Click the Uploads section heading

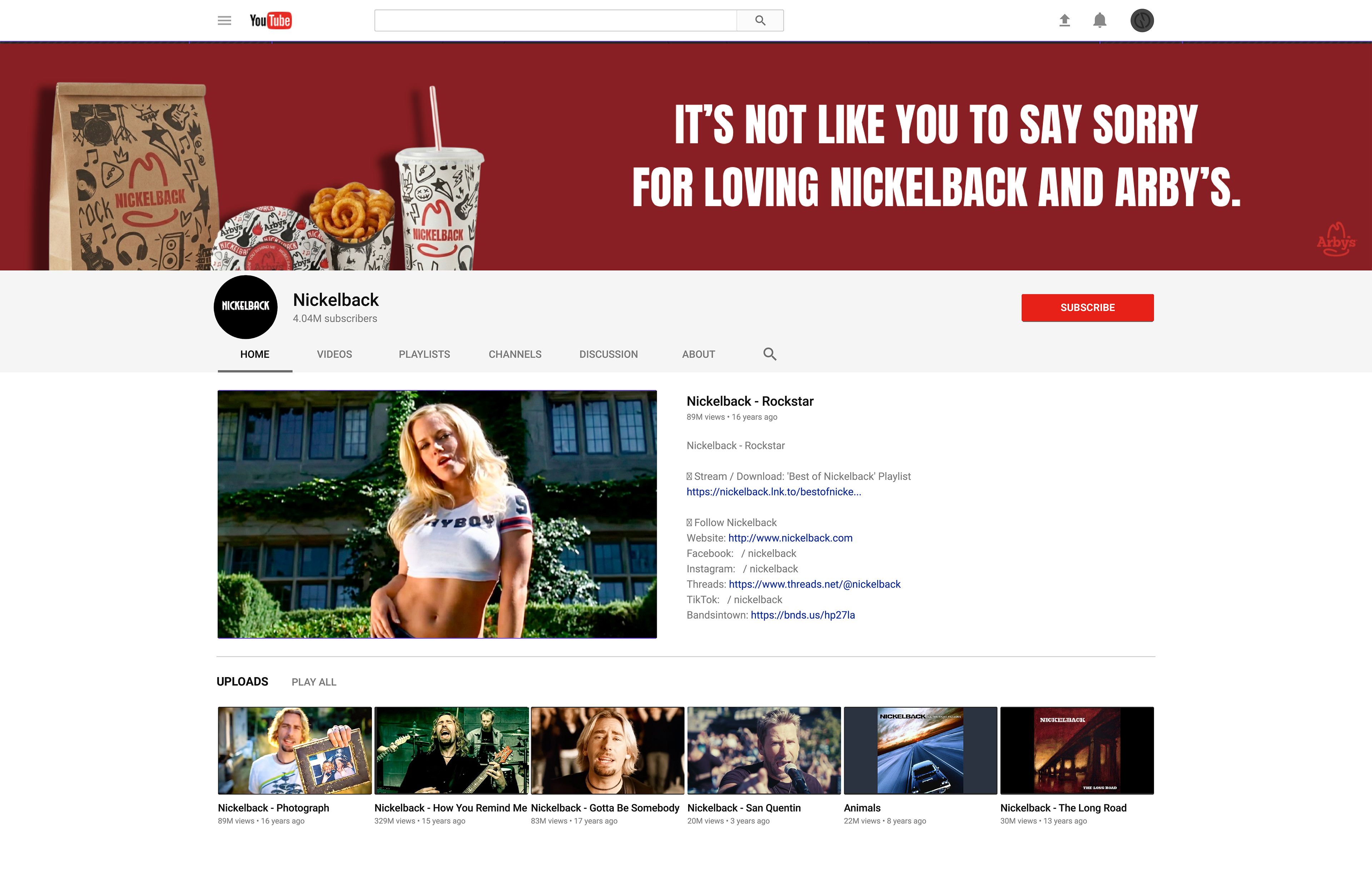point(242,682)
